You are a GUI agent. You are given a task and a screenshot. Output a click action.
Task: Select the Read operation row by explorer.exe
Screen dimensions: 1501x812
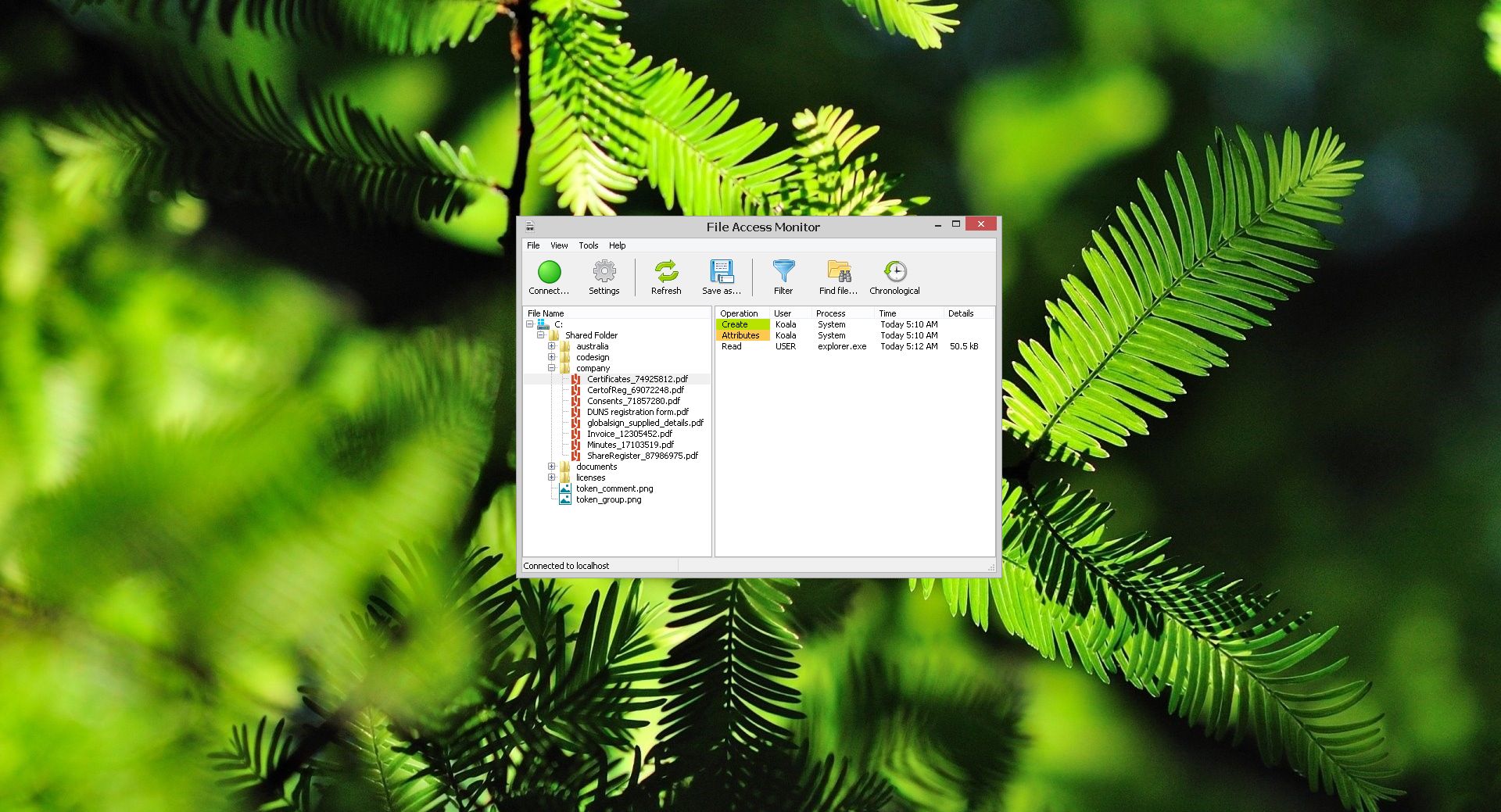[732, 346]
